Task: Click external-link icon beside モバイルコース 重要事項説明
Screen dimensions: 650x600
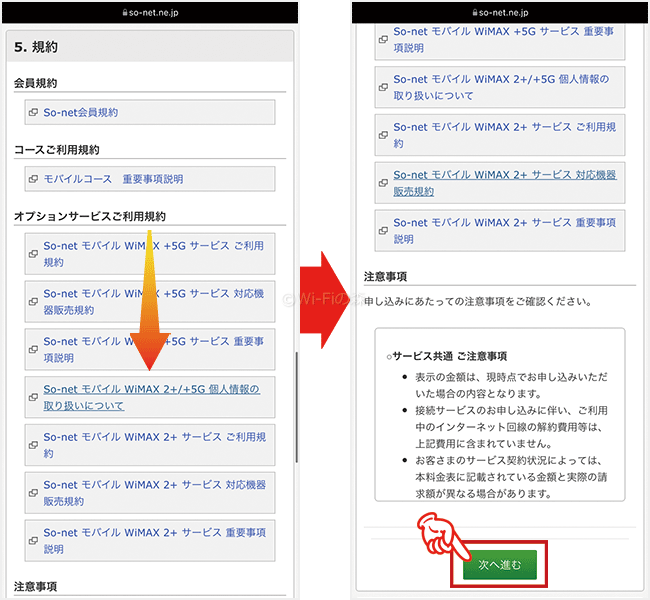Action: [x=33, y=179]
